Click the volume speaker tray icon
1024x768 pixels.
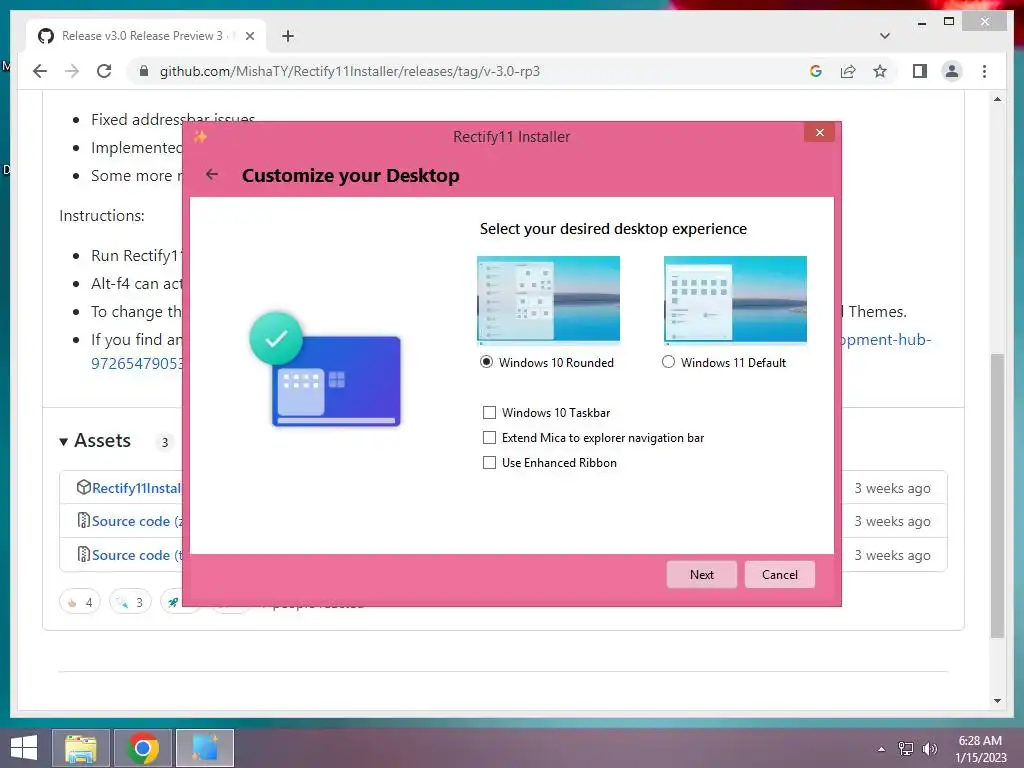click(x=929, y=749)
